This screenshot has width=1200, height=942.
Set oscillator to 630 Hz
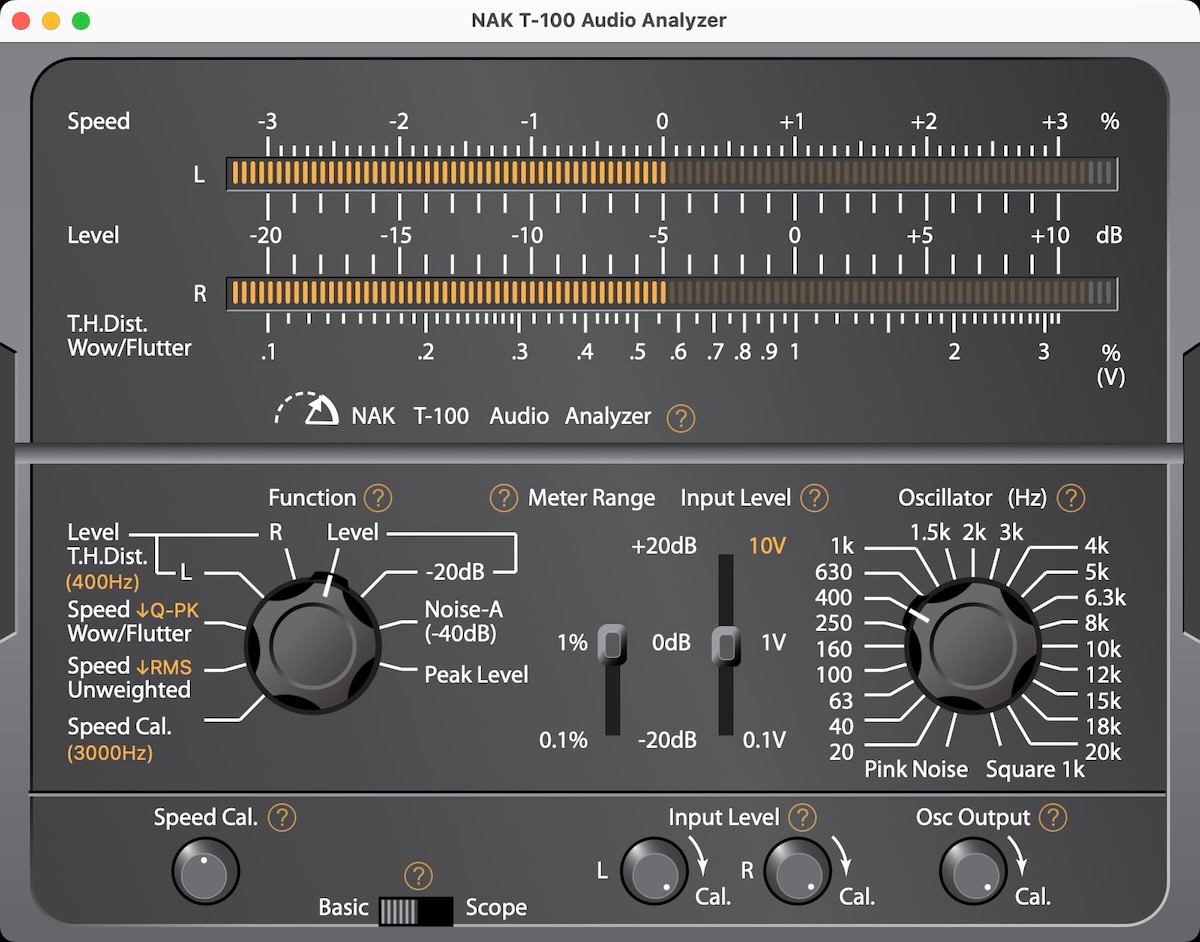coord(834,572)
